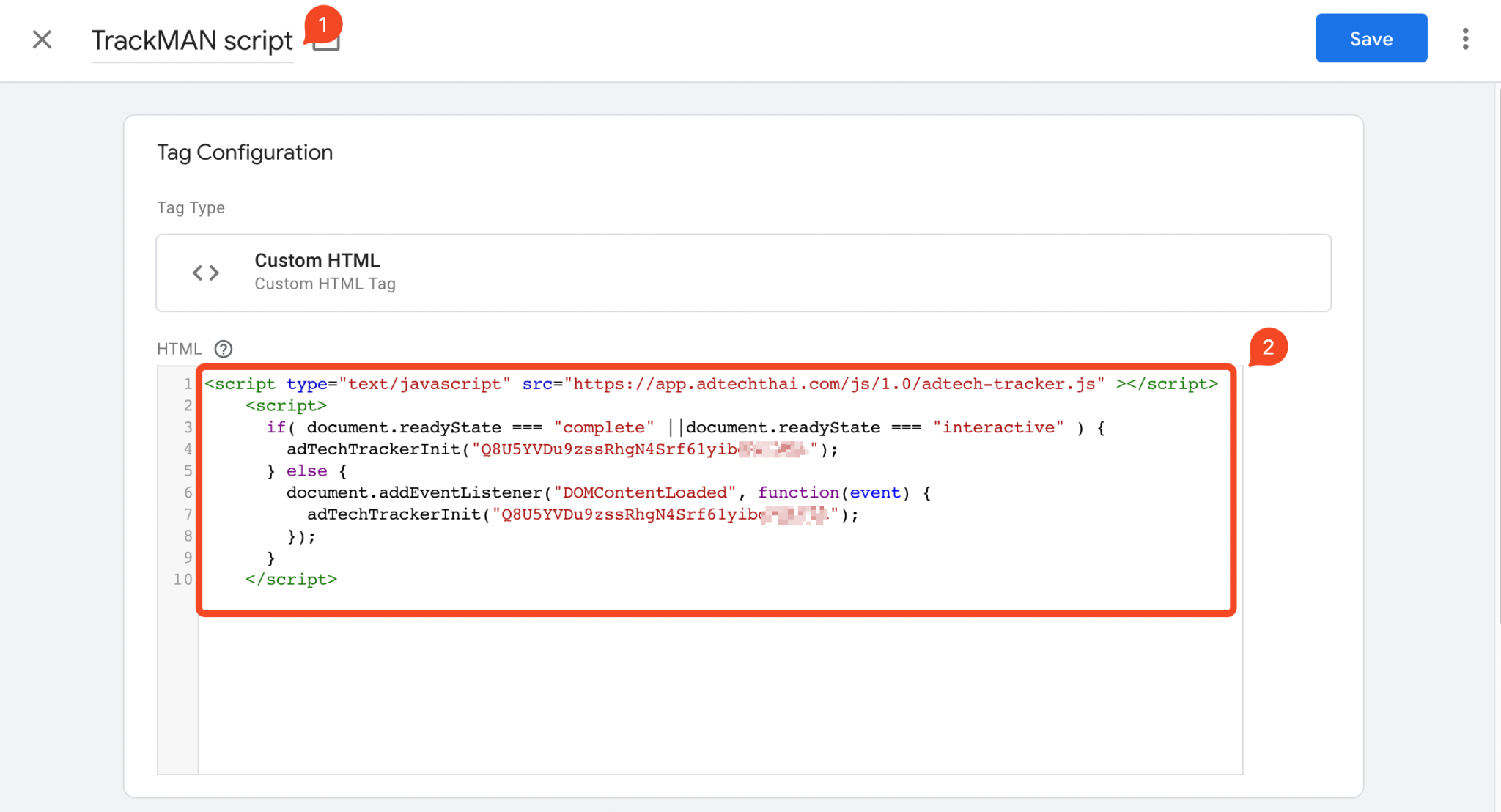Click line number 5 in the gutter
This screenshot has height=812, width=1501.
tap(187, 470)
